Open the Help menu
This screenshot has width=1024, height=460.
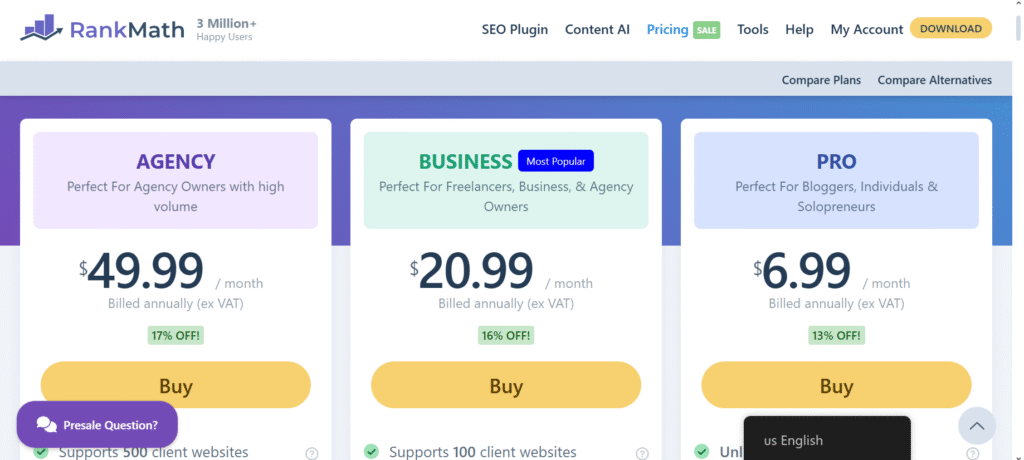[799, 29]
